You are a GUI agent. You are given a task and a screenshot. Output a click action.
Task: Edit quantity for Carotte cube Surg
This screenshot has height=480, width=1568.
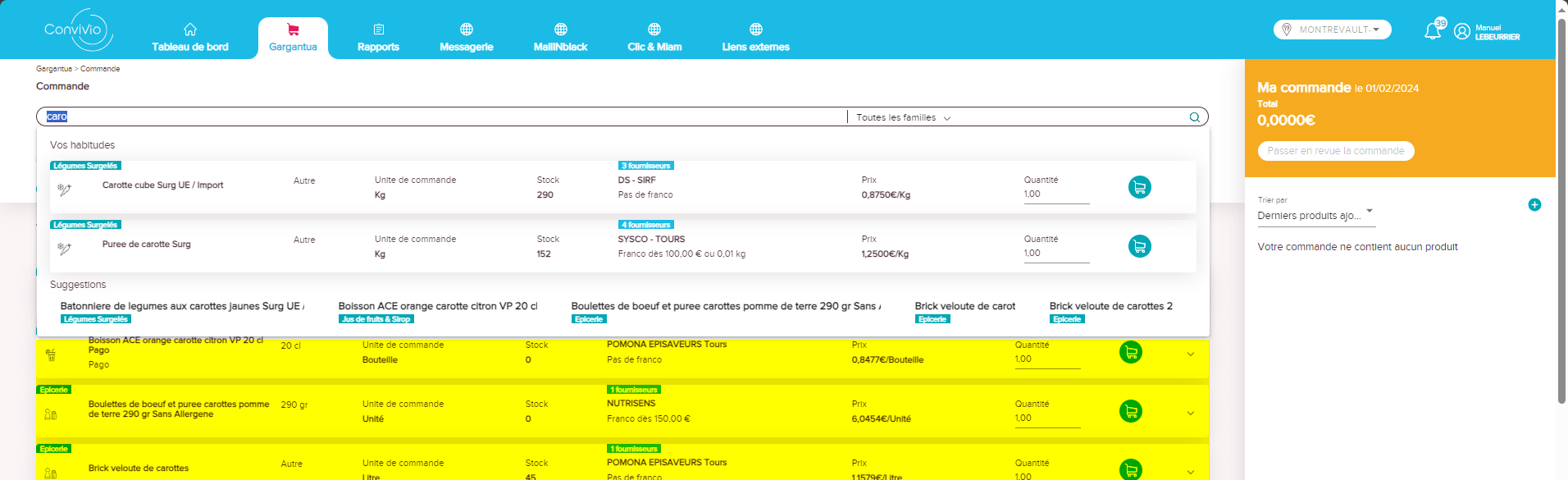pyautogui.click(x=1056, y=194)
